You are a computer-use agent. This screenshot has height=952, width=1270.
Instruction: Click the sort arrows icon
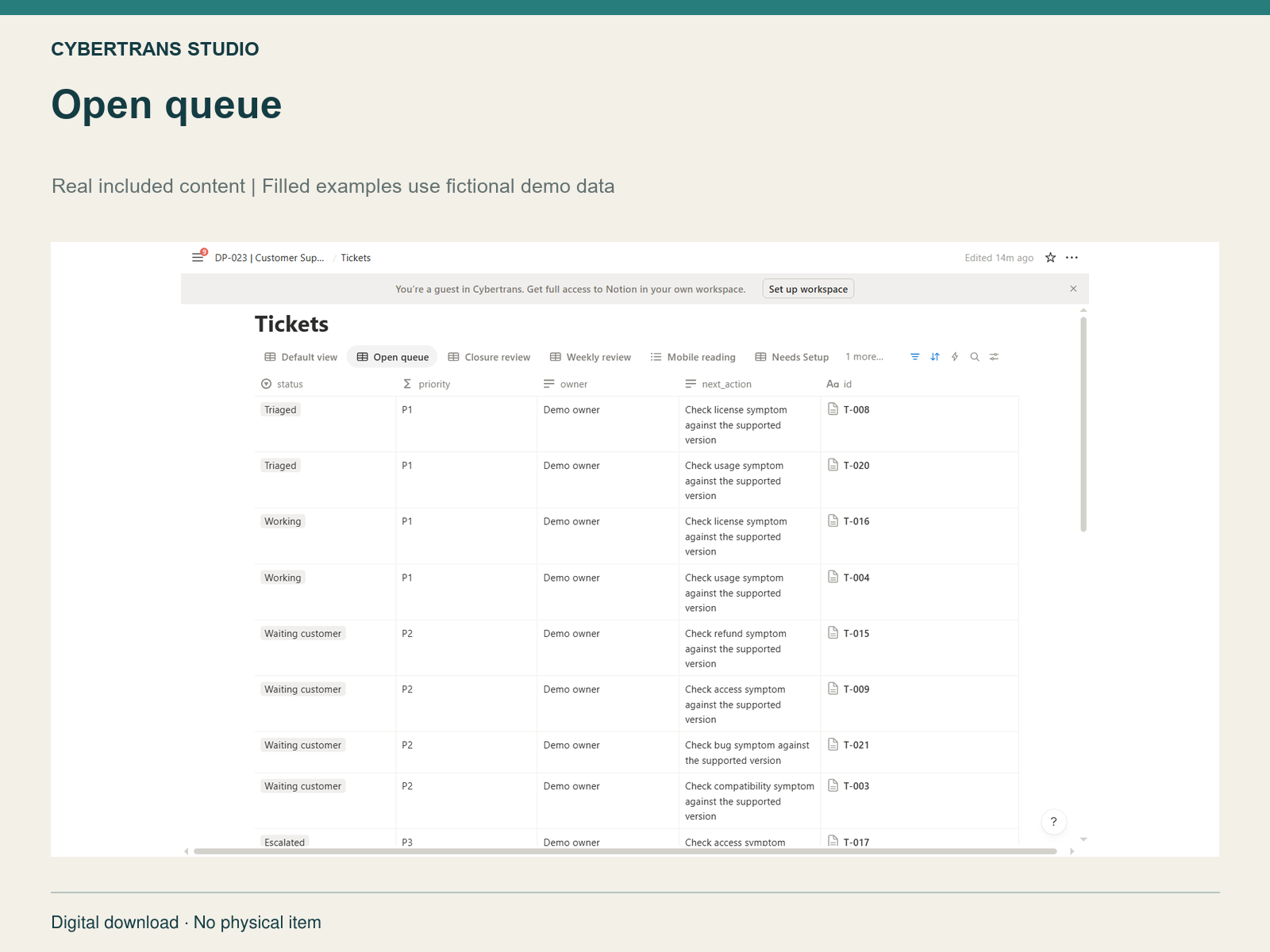click(935, 357)
